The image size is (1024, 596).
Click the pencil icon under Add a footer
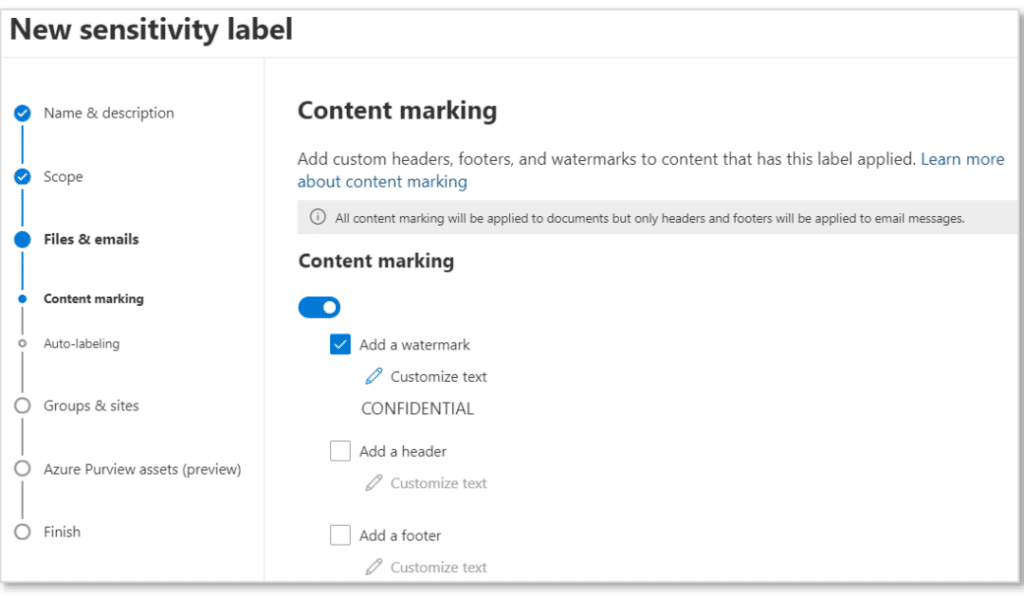[x=374, y=567]
